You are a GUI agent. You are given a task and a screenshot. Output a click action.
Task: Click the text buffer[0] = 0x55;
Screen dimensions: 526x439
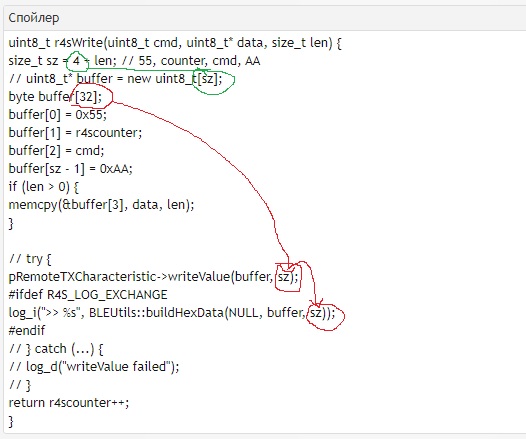57,115
